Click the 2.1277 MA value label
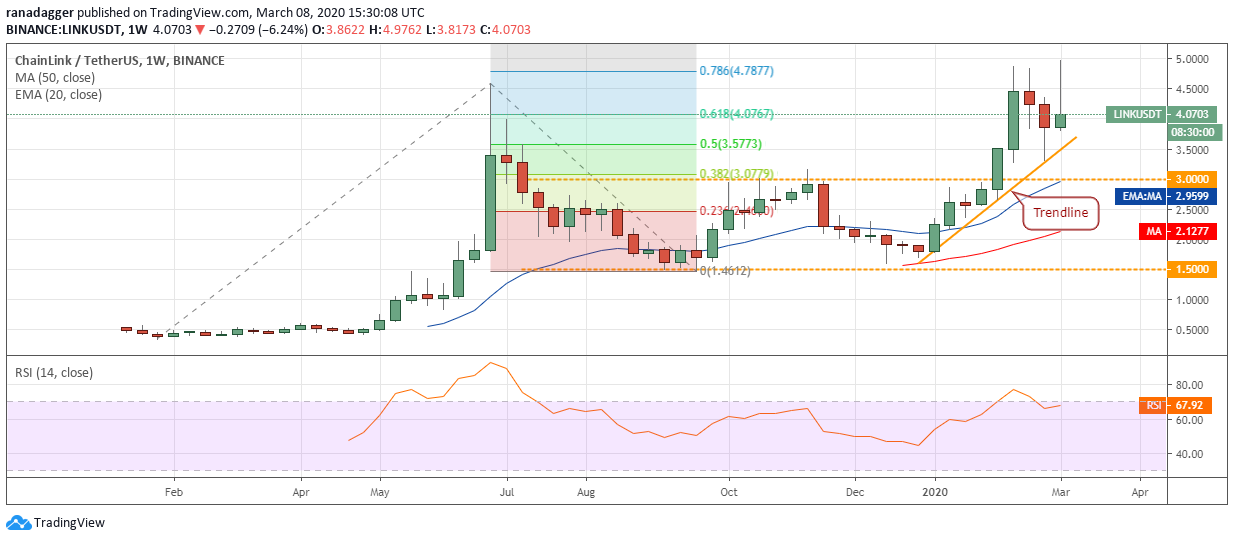Image resolution: width=1234 pixels, height=541 pixels. (1194, 231)
